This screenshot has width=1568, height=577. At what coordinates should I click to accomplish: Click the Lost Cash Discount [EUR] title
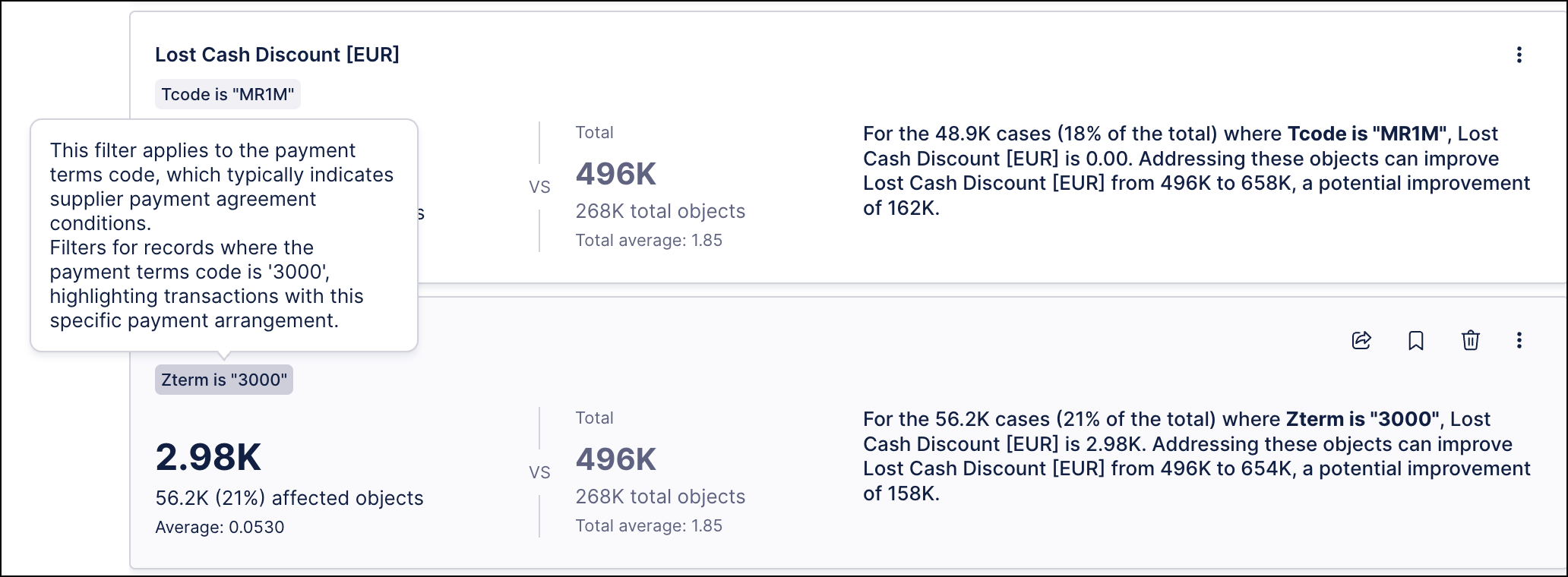pos(277,55)
